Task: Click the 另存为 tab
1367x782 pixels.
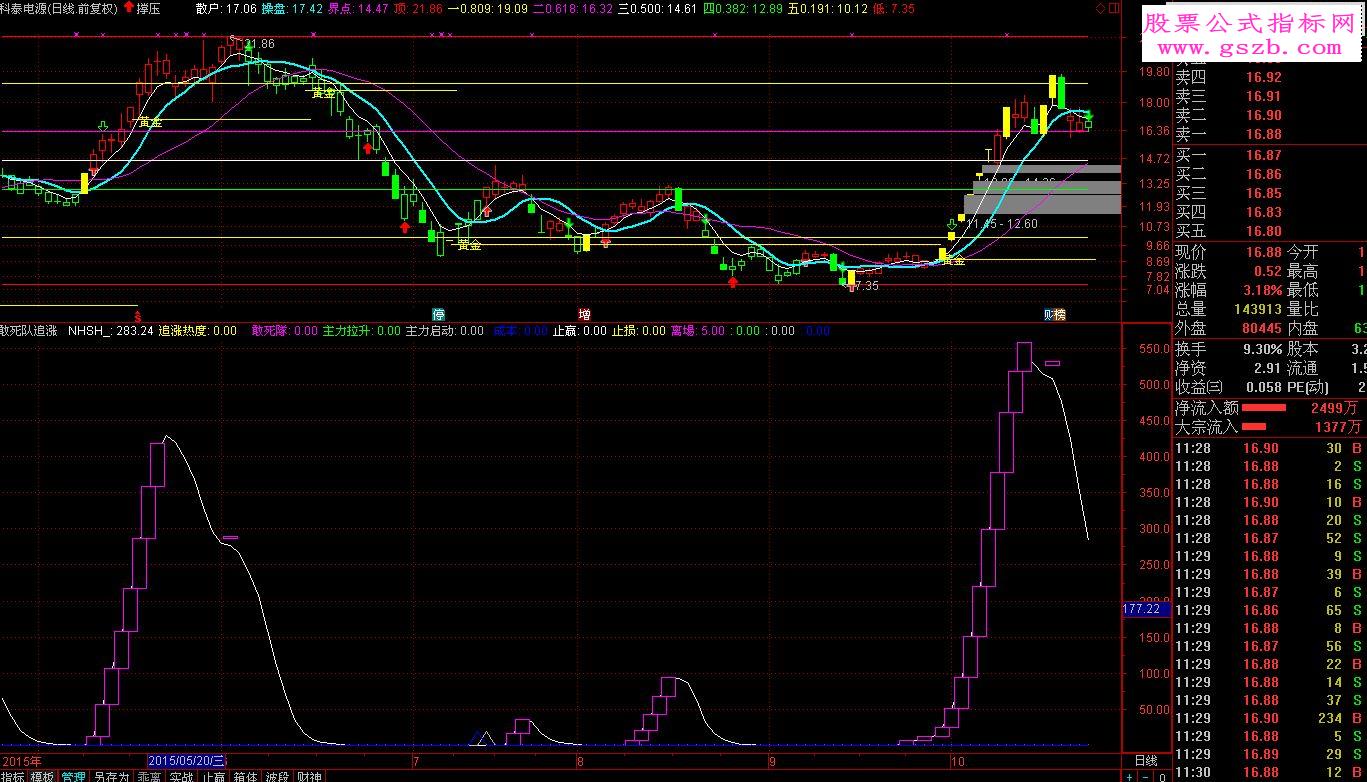Action: (111, 776)
